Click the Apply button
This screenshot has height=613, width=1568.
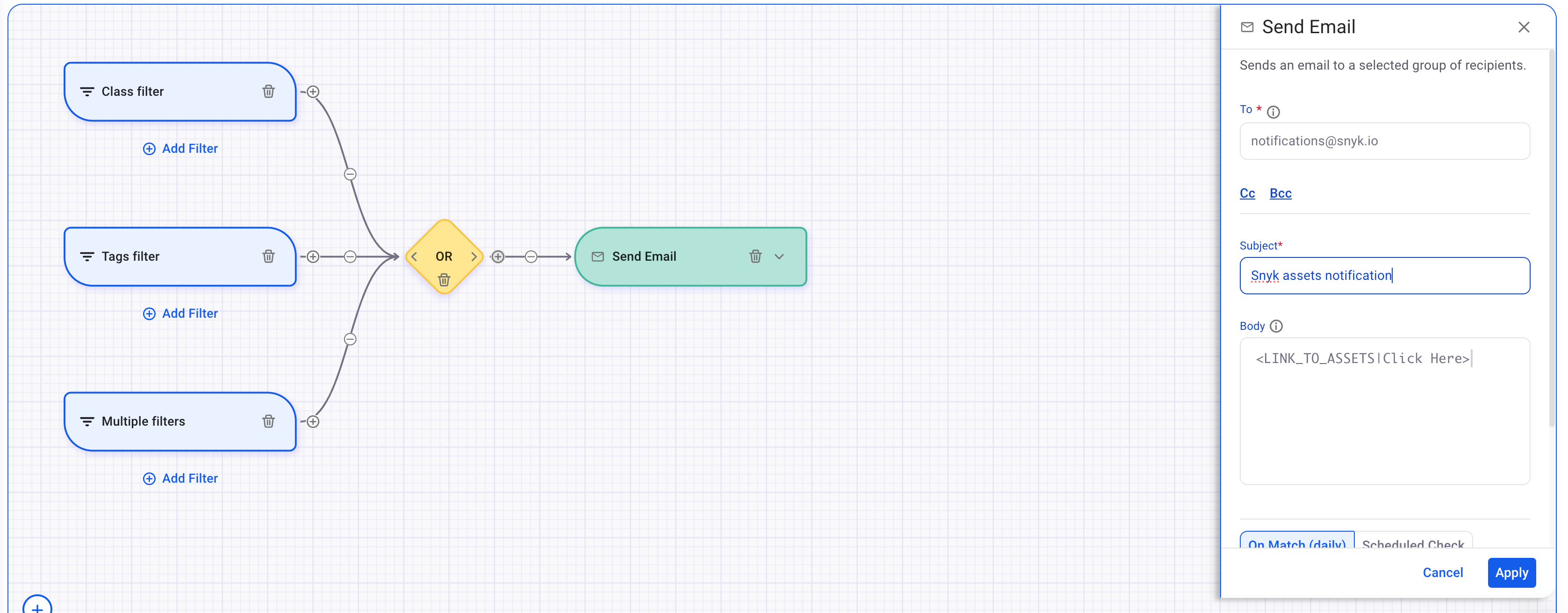pyautogui.click(x=1511, y=572)
